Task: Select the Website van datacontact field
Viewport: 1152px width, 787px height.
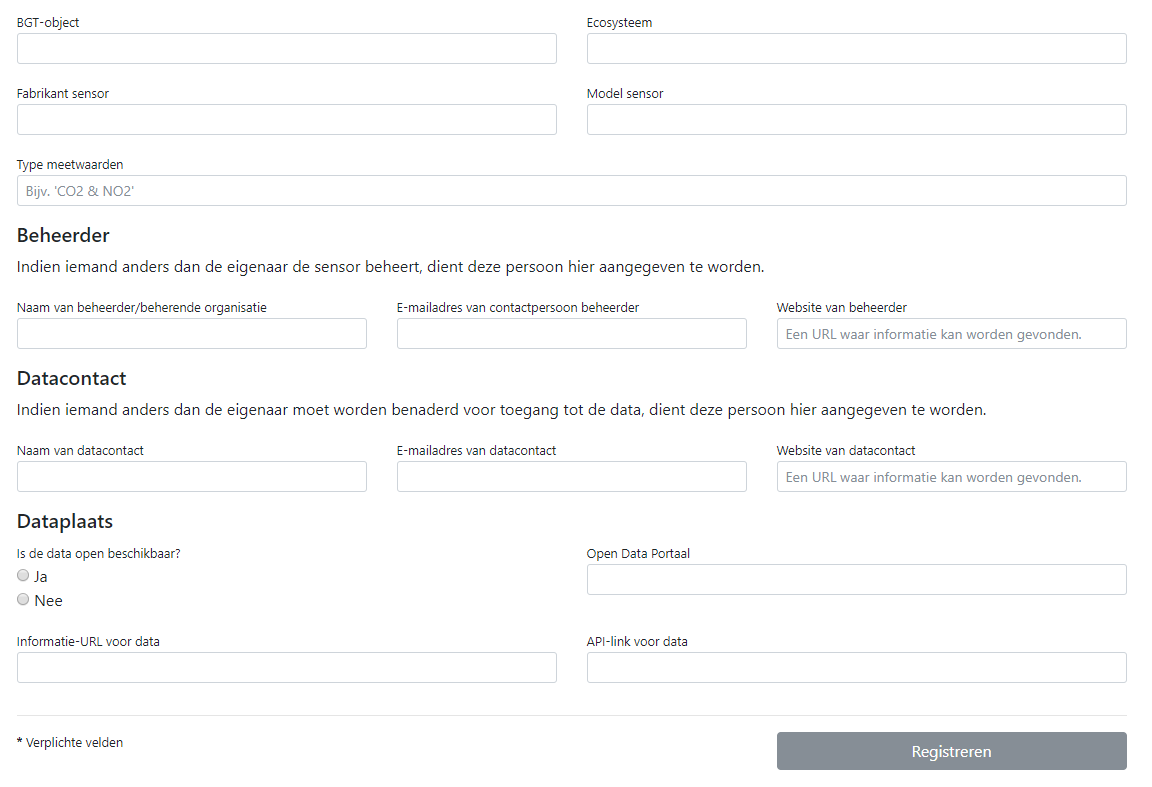Action: [951, 477]
